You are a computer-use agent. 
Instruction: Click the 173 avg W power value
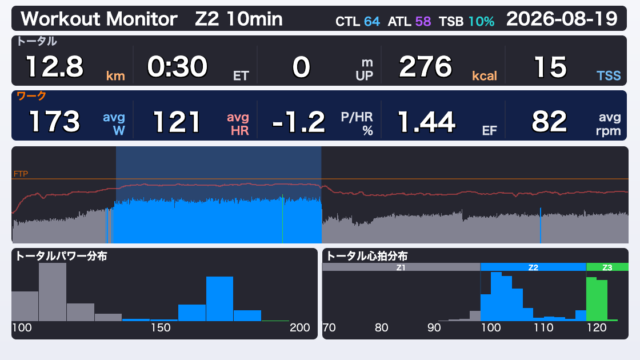77,122
